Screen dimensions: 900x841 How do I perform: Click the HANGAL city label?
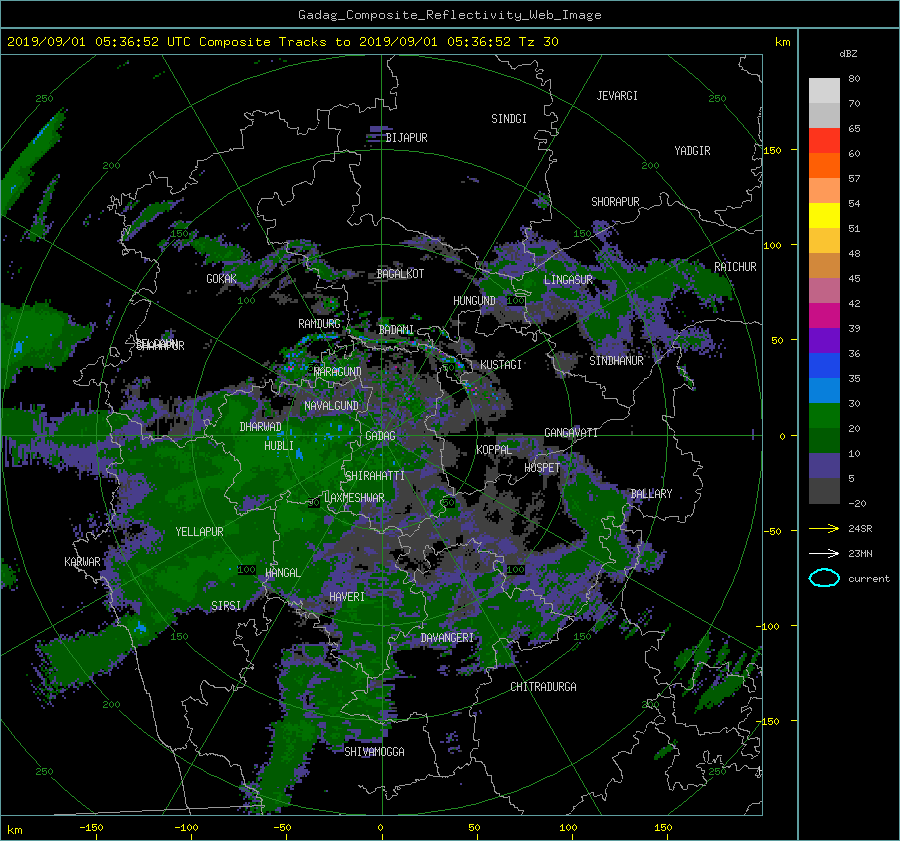click(x=282, y=573)
